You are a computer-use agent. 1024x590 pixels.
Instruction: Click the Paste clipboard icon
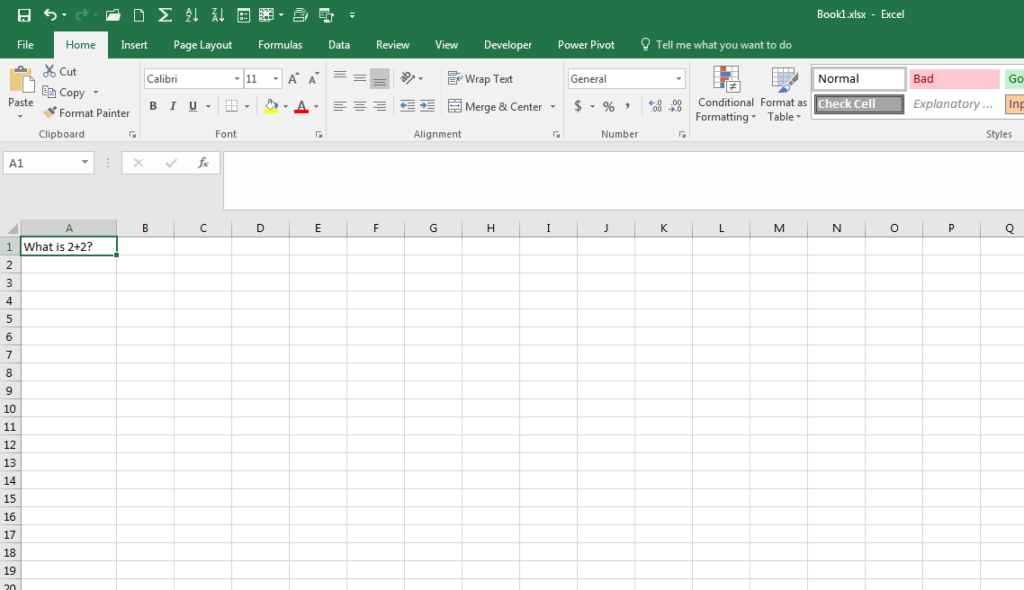click(21, 80)
